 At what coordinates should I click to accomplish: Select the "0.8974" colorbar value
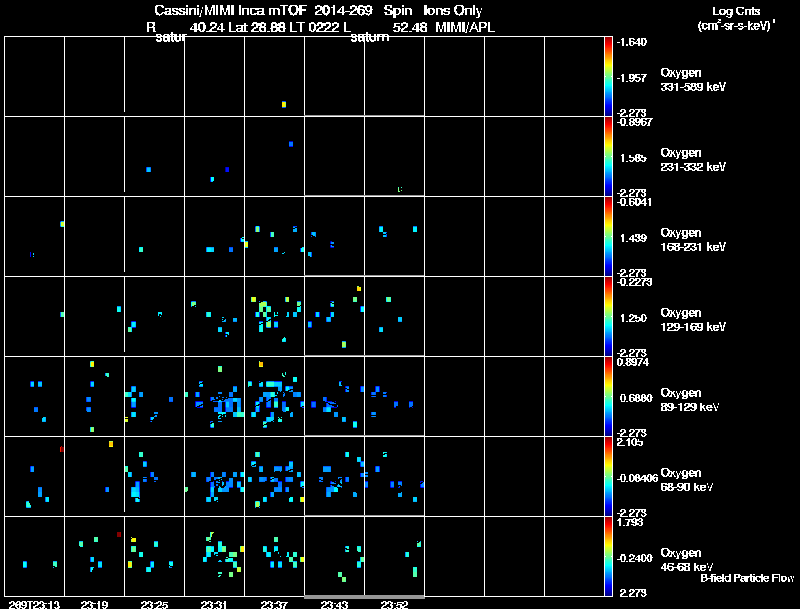coord(633,363)
